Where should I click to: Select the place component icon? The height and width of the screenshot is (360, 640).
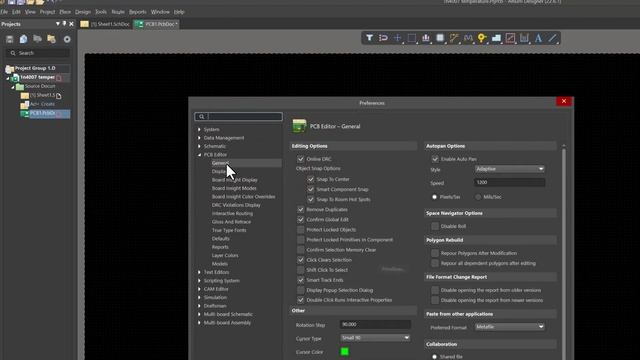(440, 38)
